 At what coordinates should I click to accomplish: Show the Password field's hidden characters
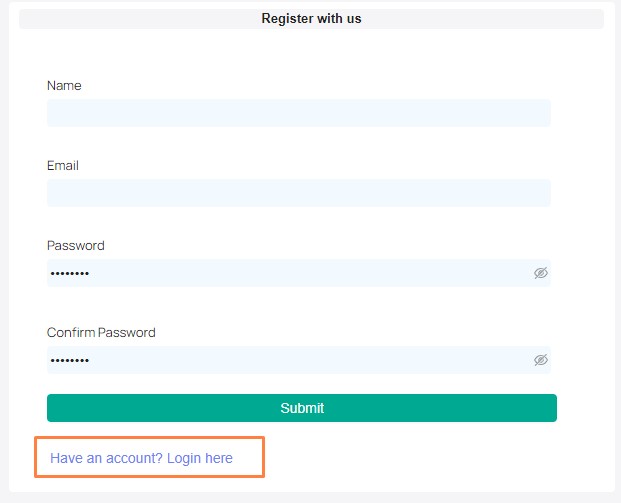tap(541, 273)
